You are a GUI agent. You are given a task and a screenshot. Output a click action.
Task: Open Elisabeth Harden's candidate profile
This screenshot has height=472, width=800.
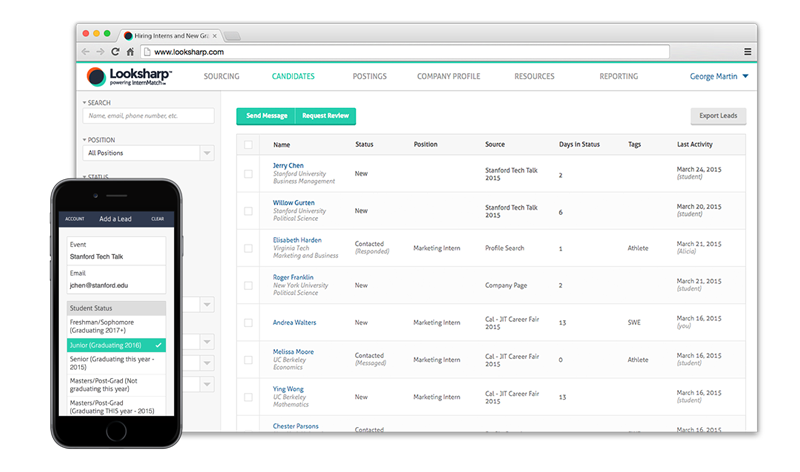pyautogui.click(x=297, y=240)
